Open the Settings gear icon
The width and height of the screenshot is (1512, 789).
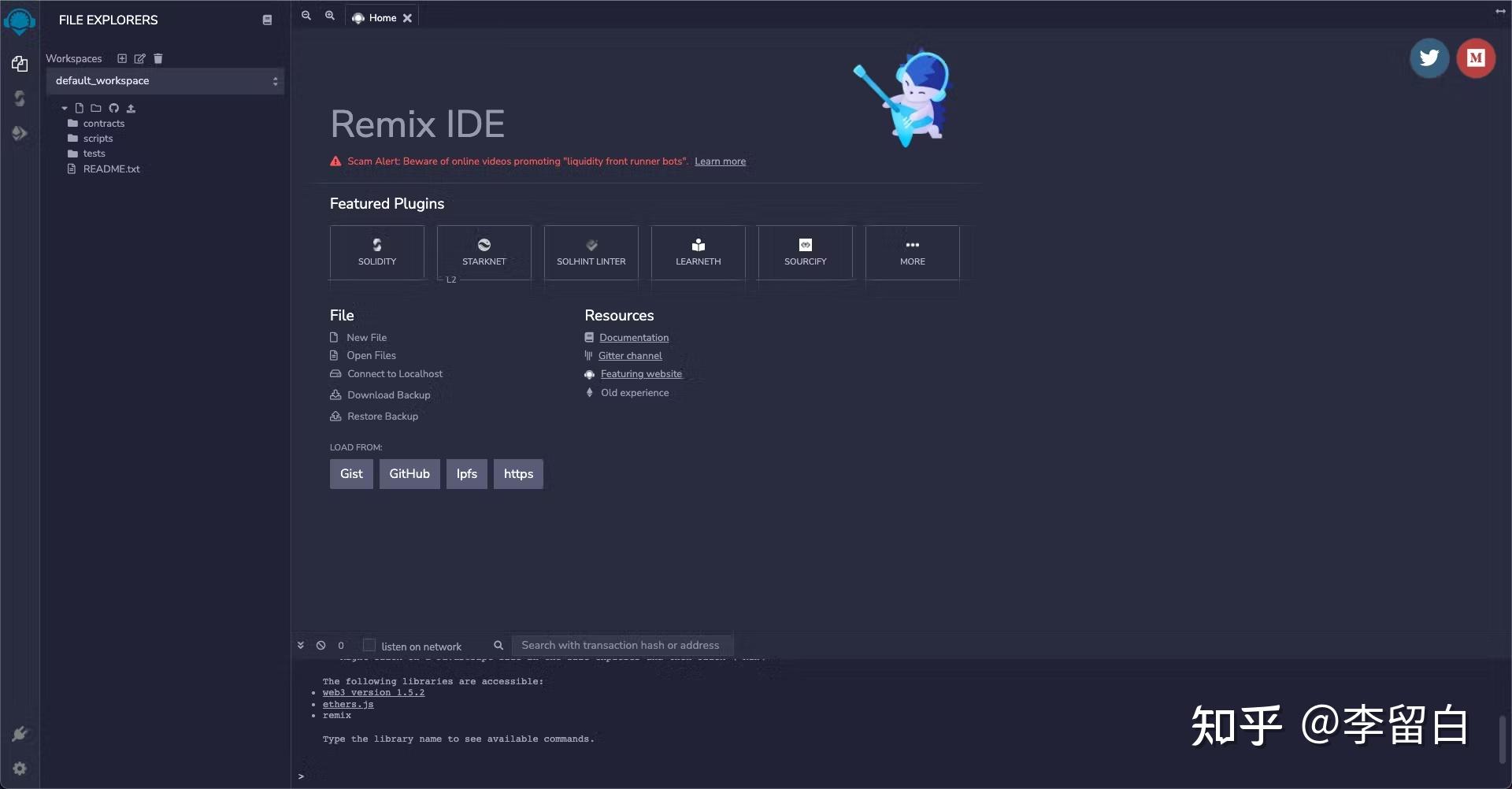(20, 769)
